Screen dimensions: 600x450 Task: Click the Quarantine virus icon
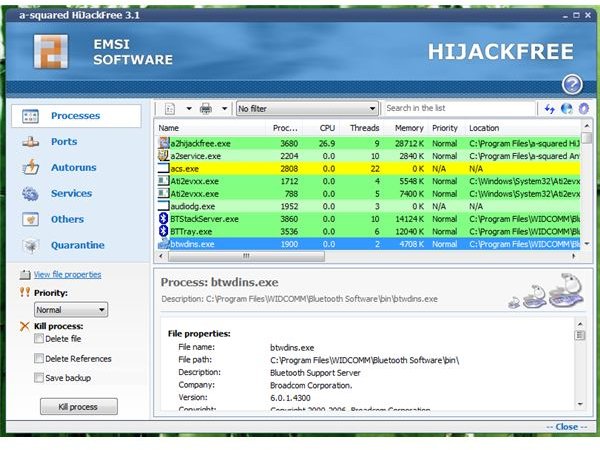[31, 246]
